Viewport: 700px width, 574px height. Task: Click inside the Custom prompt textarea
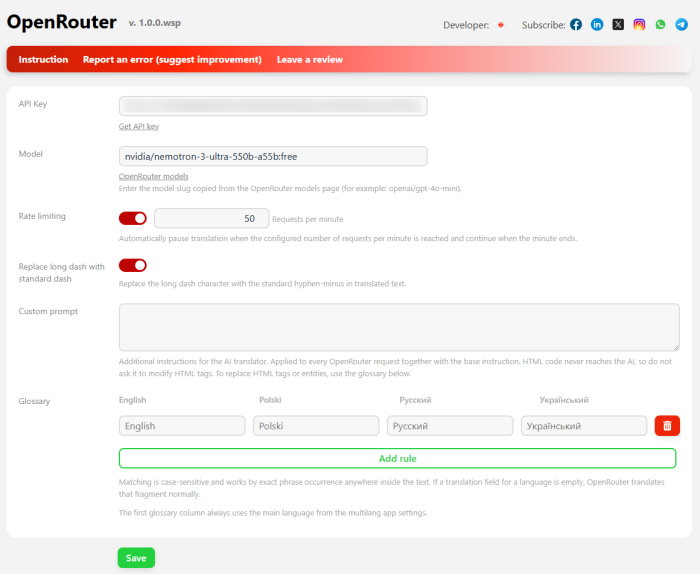pos(399,327)
